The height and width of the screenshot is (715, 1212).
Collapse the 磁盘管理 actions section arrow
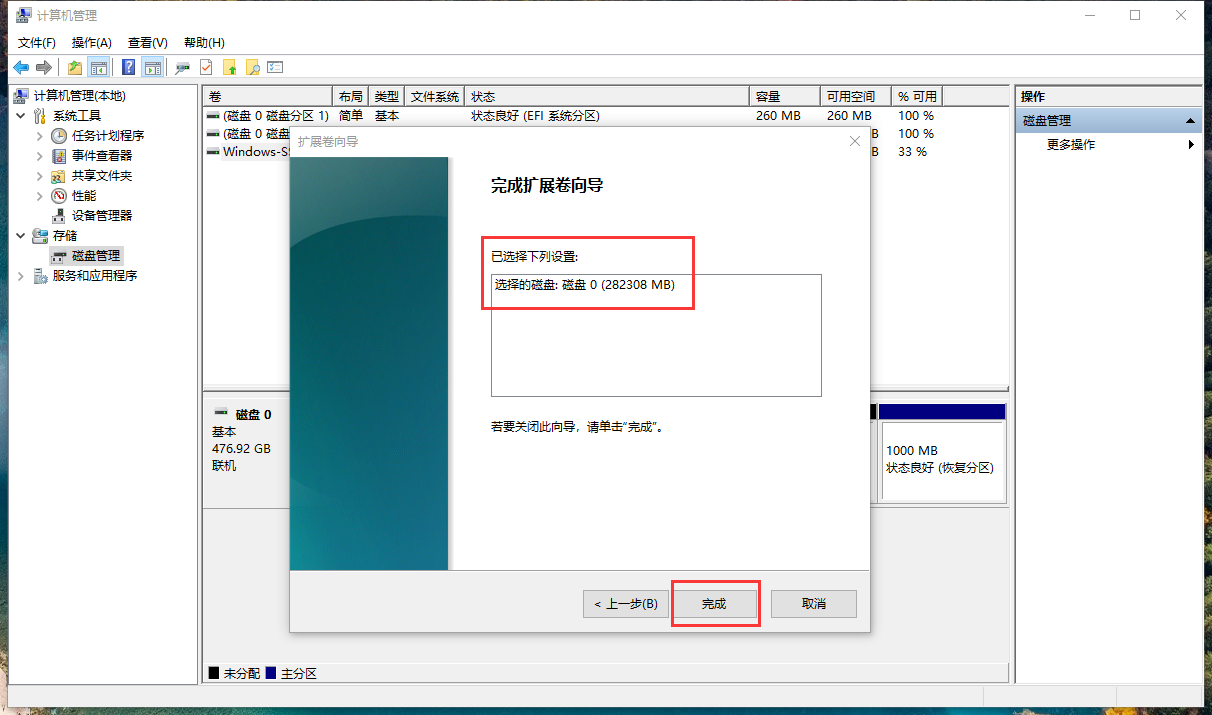click(x=1191, y=121)
